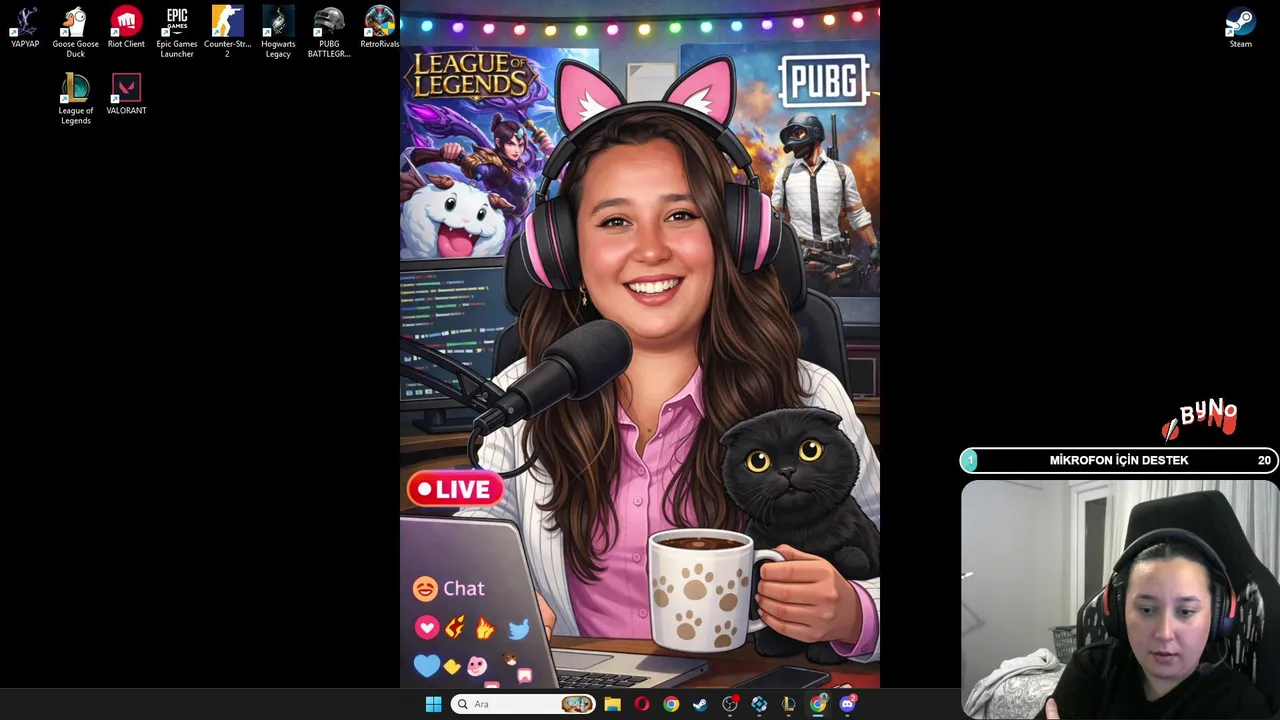Open the VALORANT desktop icon
This screenshot has width=1280, height=720.
126,95
